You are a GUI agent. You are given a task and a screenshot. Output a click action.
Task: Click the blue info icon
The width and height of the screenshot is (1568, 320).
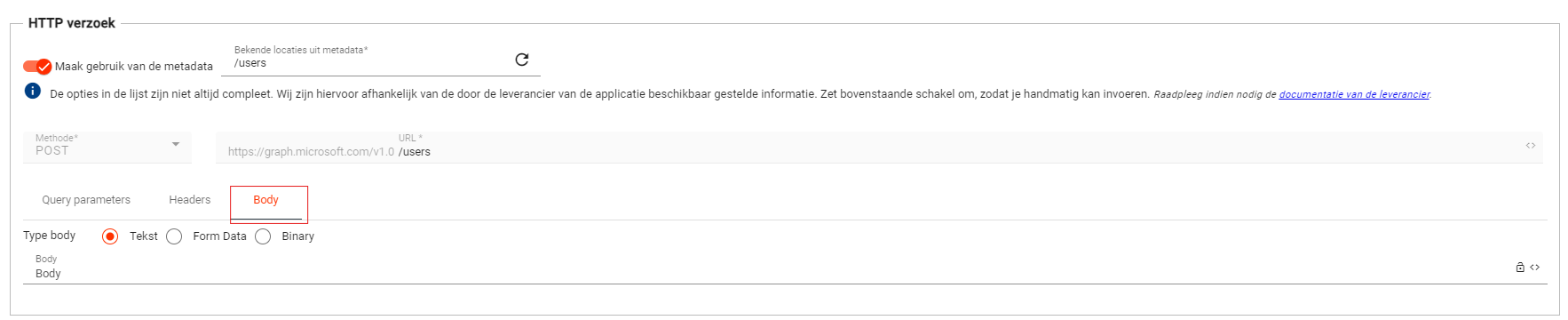coord(33,91)
